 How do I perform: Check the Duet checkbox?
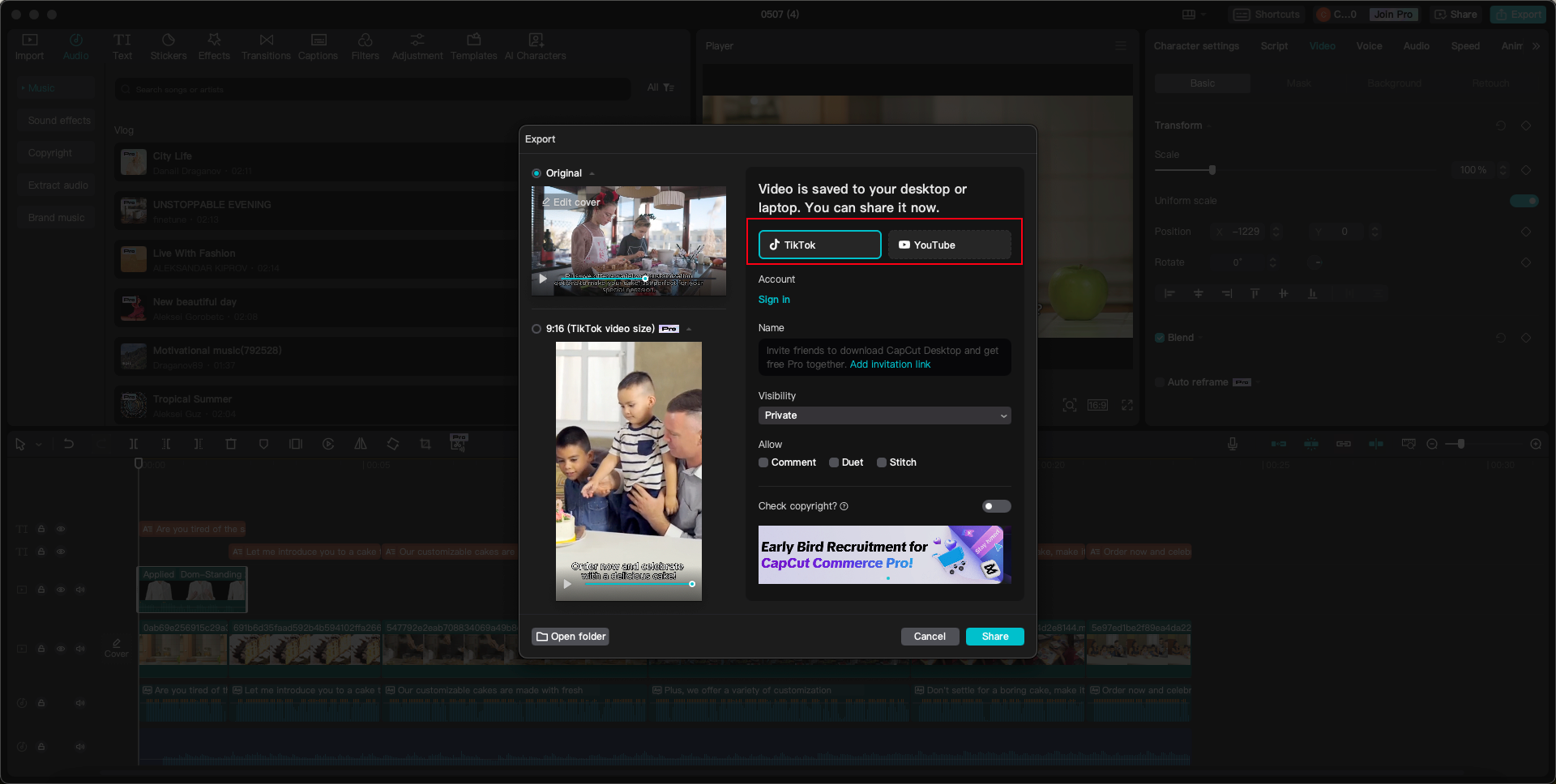(x=834, y=462)
